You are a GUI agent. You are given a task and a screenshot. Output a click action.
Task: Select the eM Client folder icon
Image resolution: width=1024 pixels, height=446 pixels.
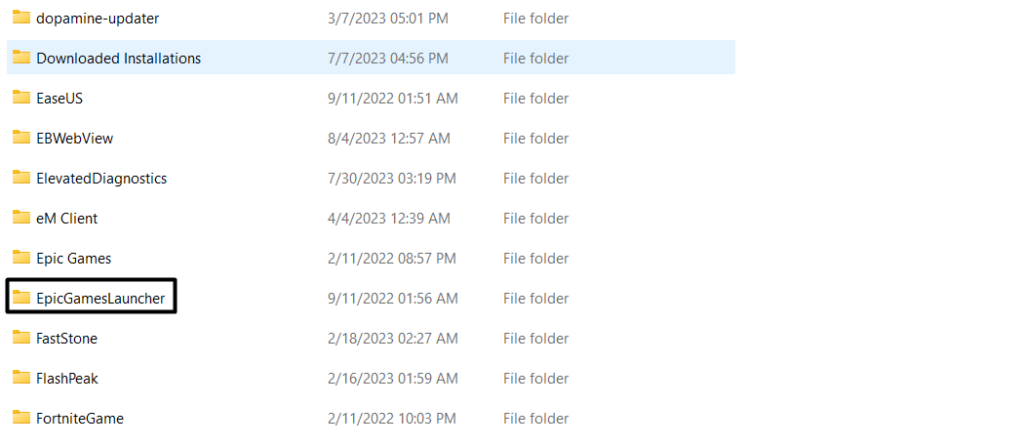point(21,218)
